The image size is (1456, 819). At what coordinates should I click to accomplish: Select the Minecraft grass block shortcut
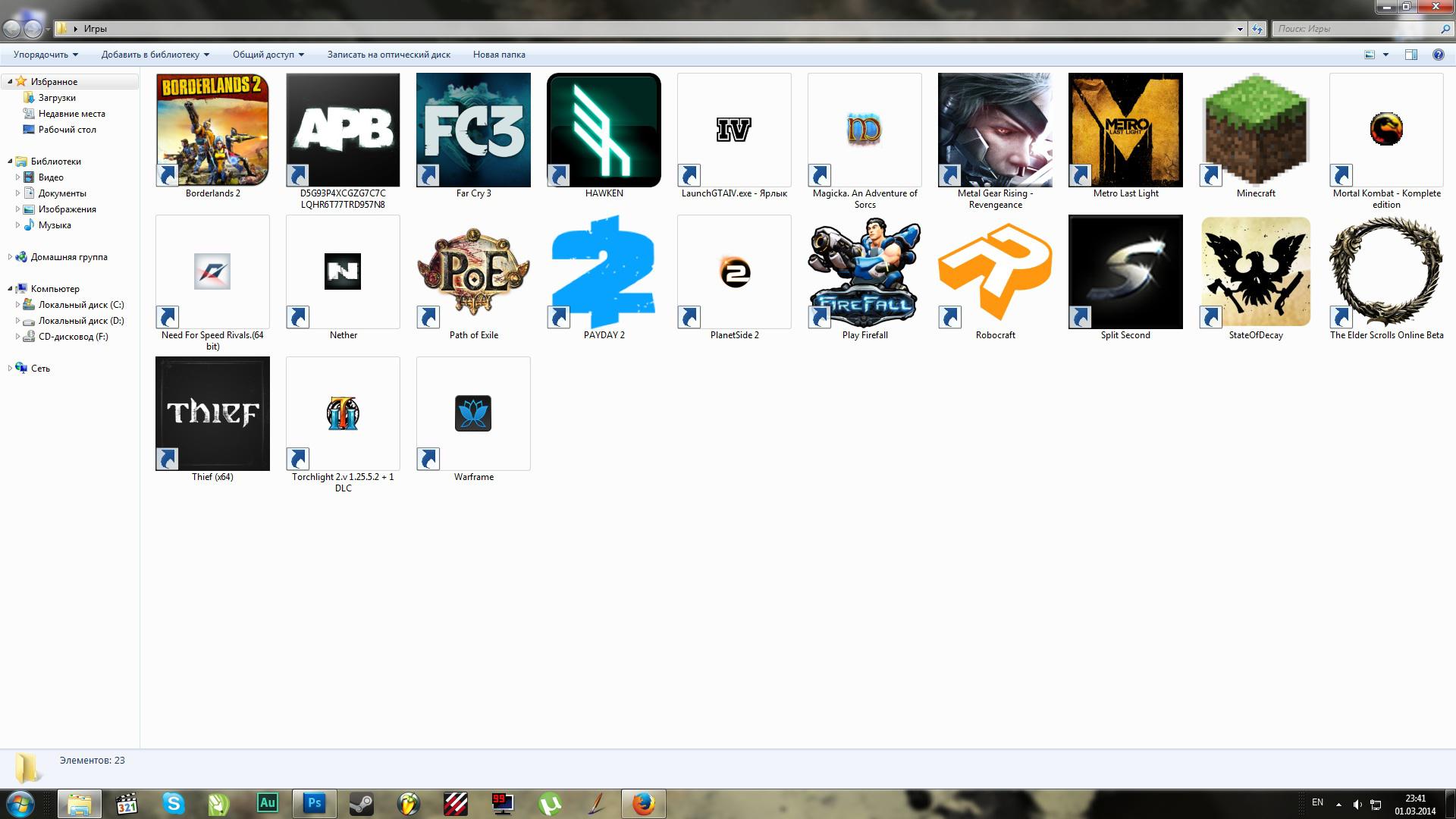1256,130
